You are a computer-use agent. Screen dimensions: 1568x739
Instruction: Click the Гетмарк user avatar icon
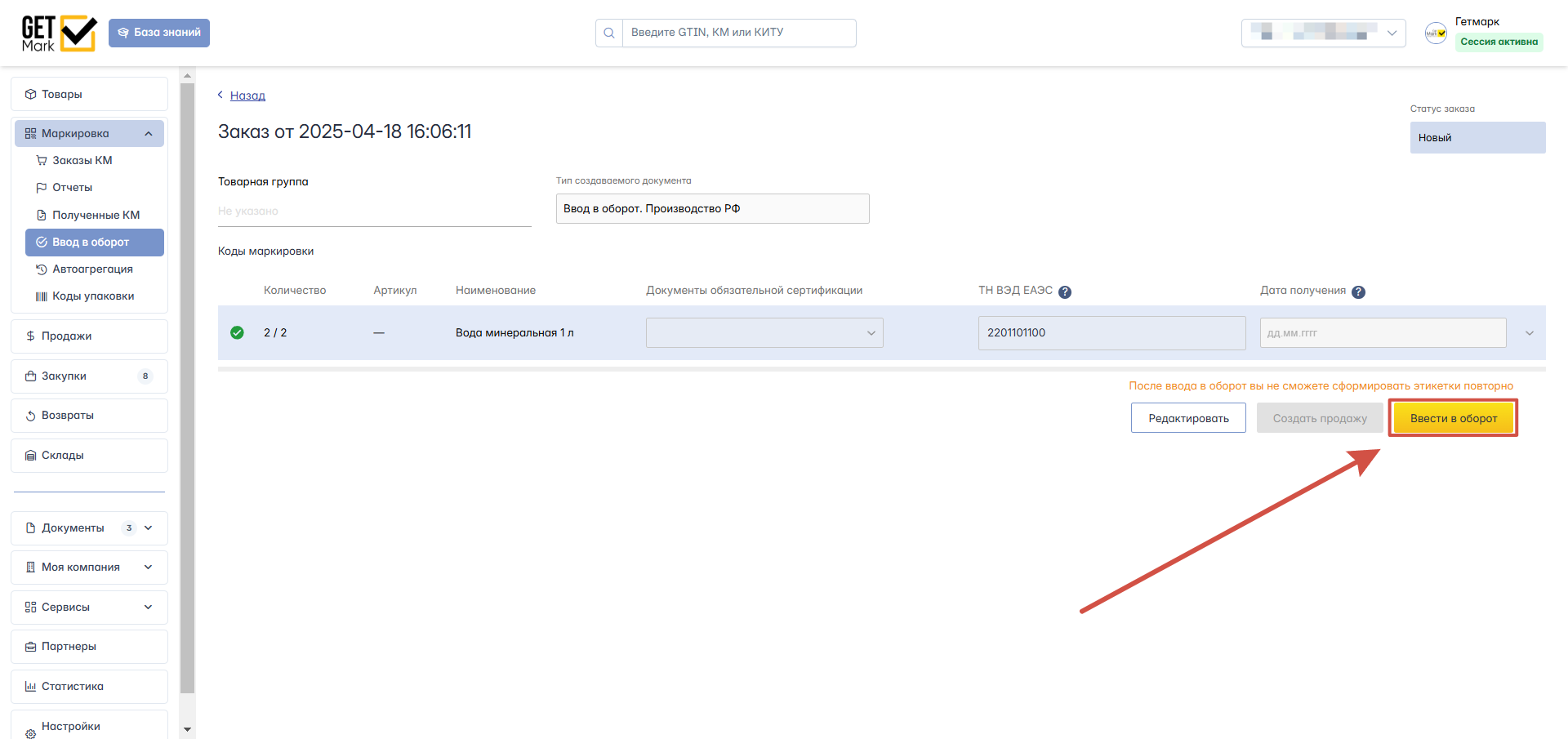coord(1436,33)
